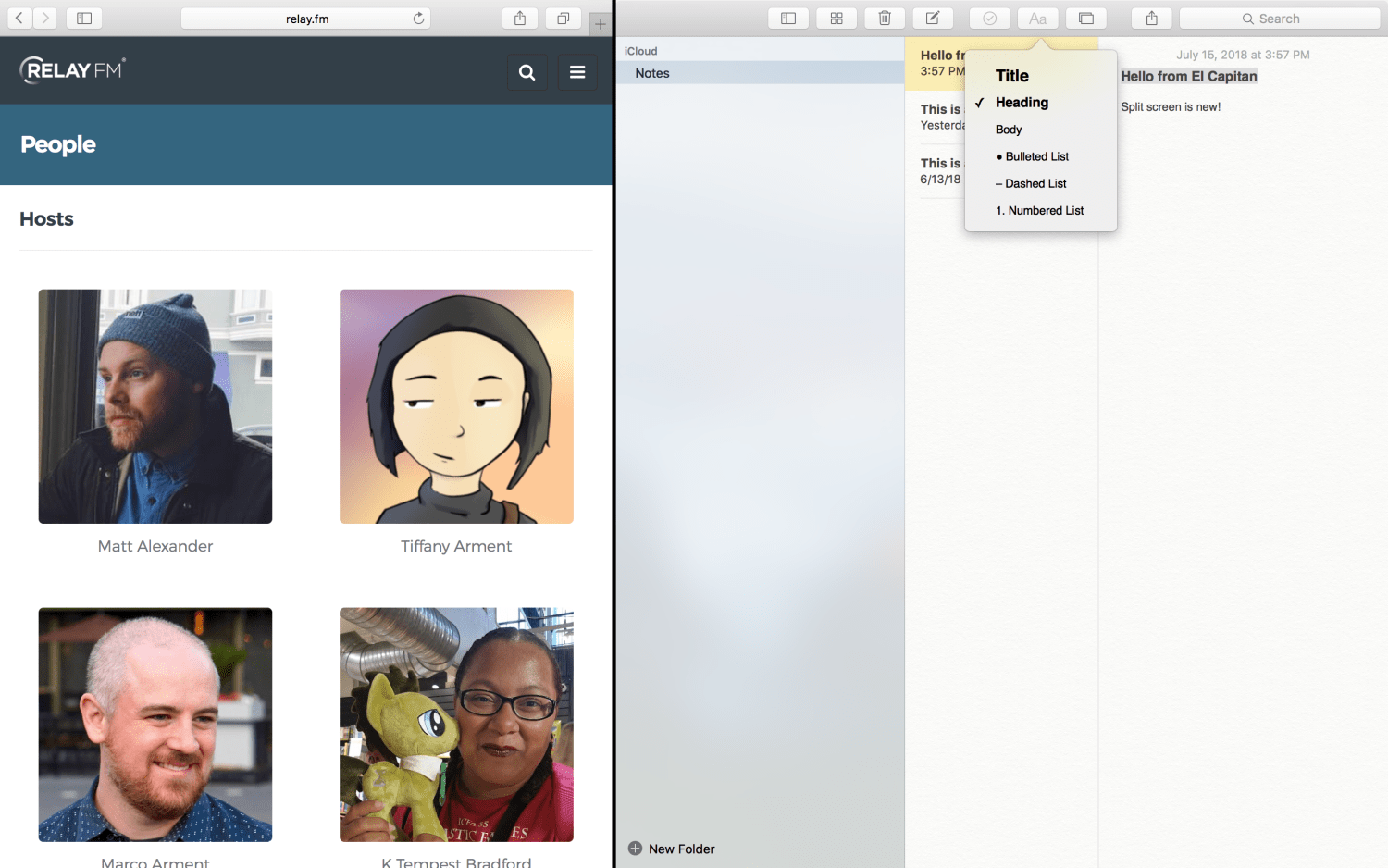The height and width of the screenshot is (868, 1388).
Task: Create a new note with compose icon
Action: tap(933, 19)
